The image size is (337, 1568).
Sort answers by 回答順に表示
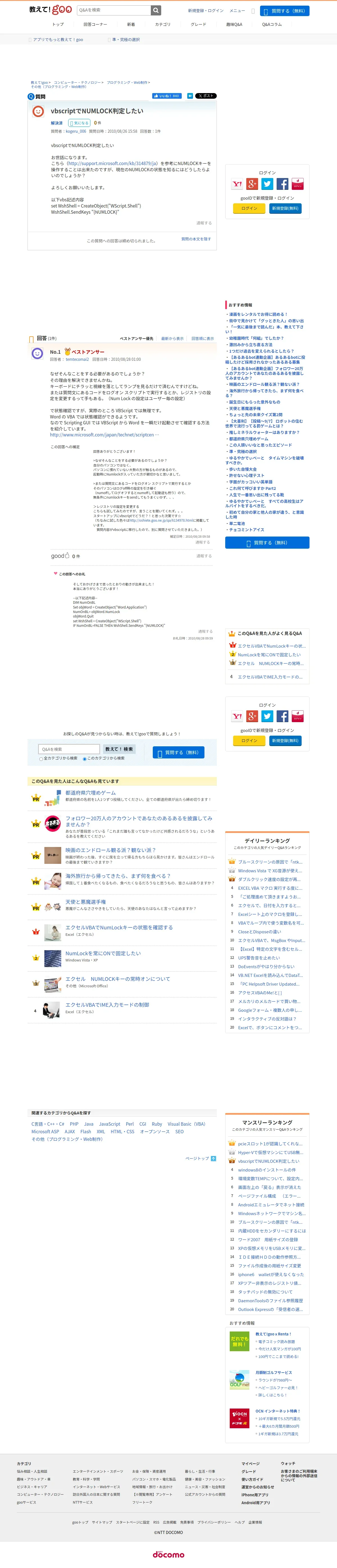202,339
